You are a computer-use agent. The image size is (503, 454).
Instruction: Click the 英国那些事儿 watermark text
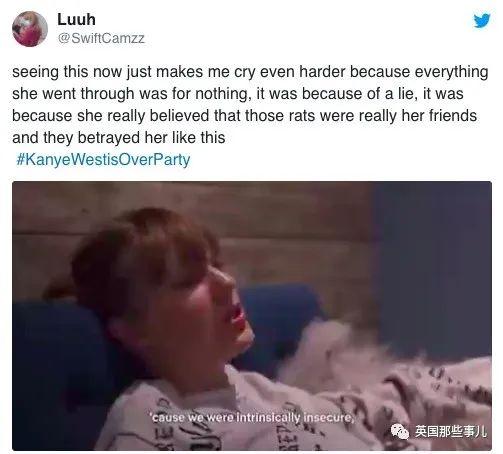[x=451, y=432]
